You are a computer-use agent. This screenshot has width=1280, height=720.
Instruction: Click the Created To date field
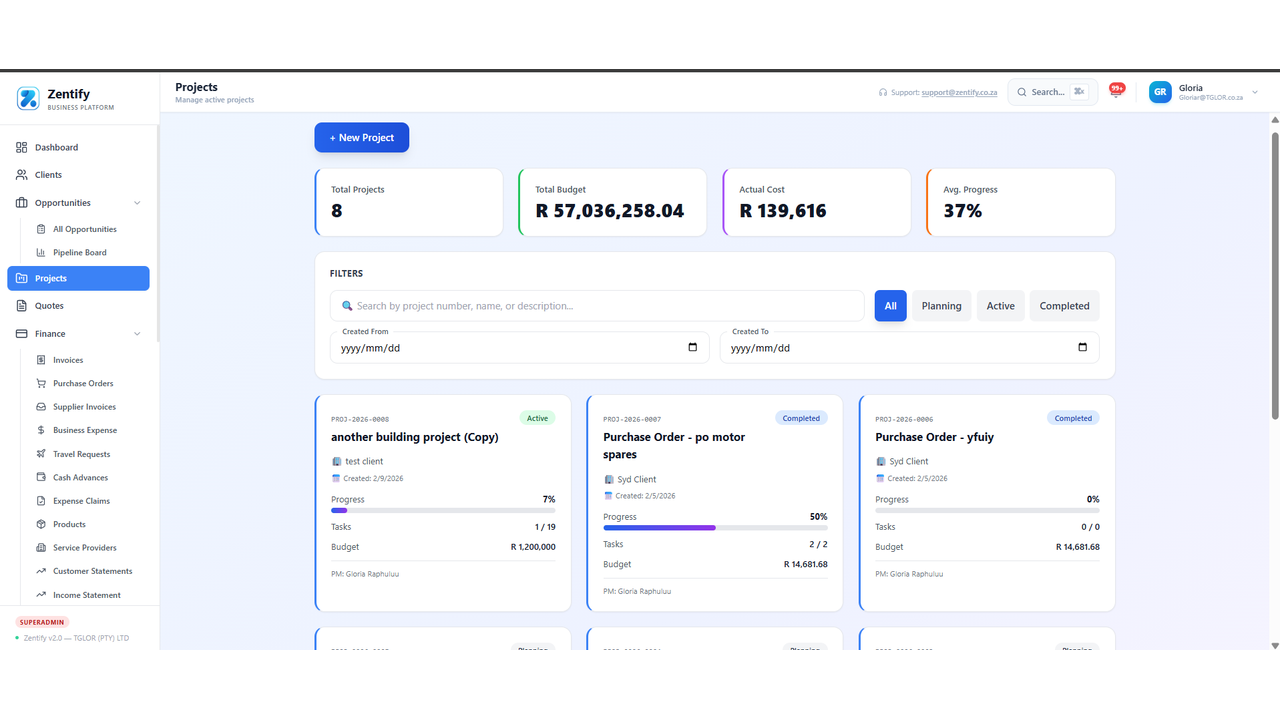(x=909, y=348)
